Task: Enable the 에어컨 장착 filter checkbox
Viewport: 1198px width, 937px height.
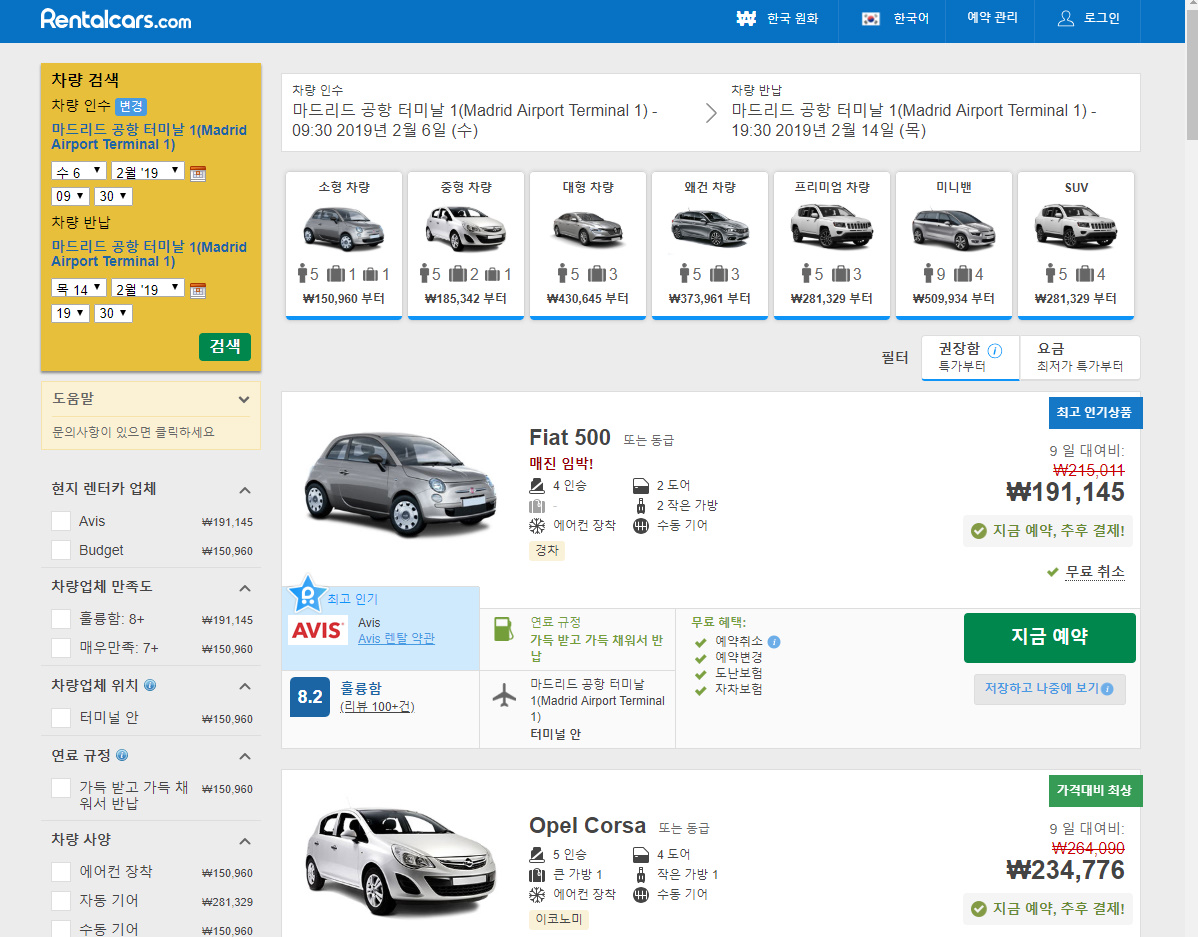Action: [61, 872]
